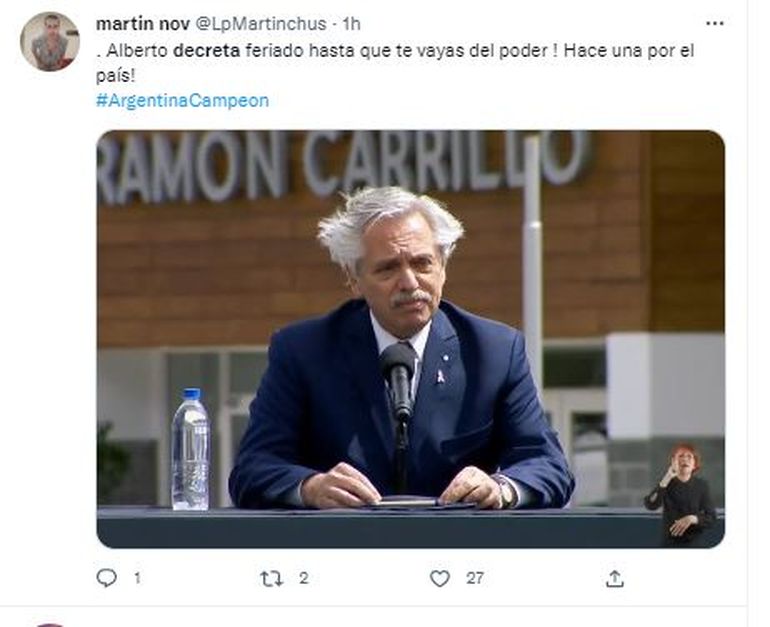Click the share upload icon
This screenshot has height=627, width=770.
pos(615,579)
